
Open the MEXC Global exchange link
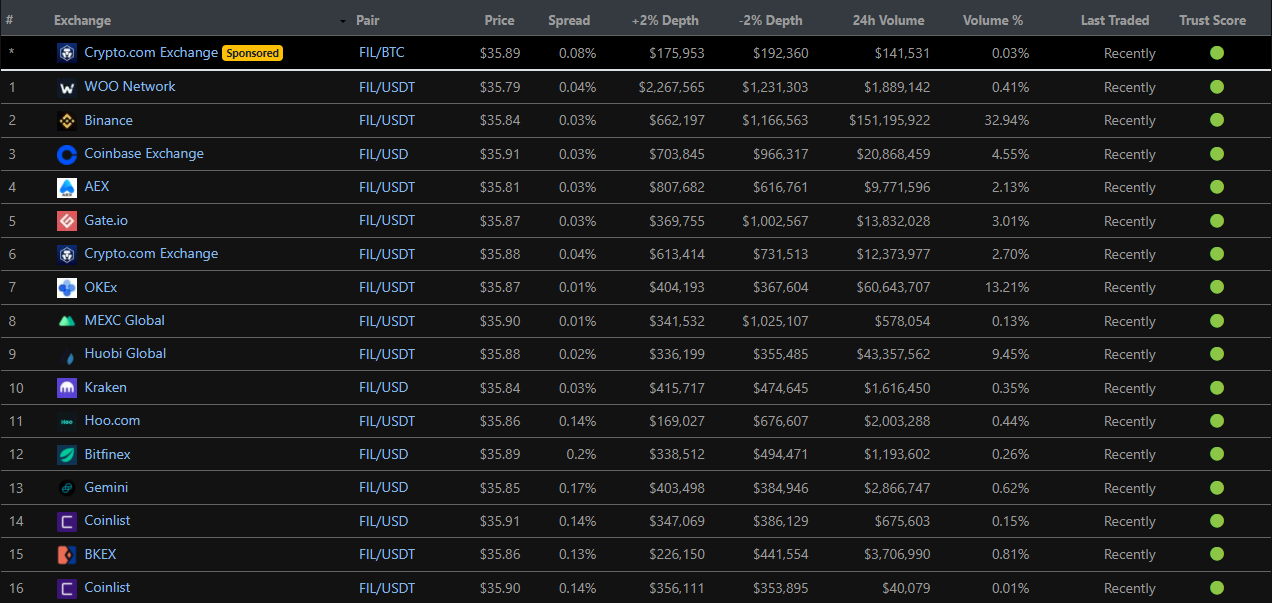coord(124,320)
